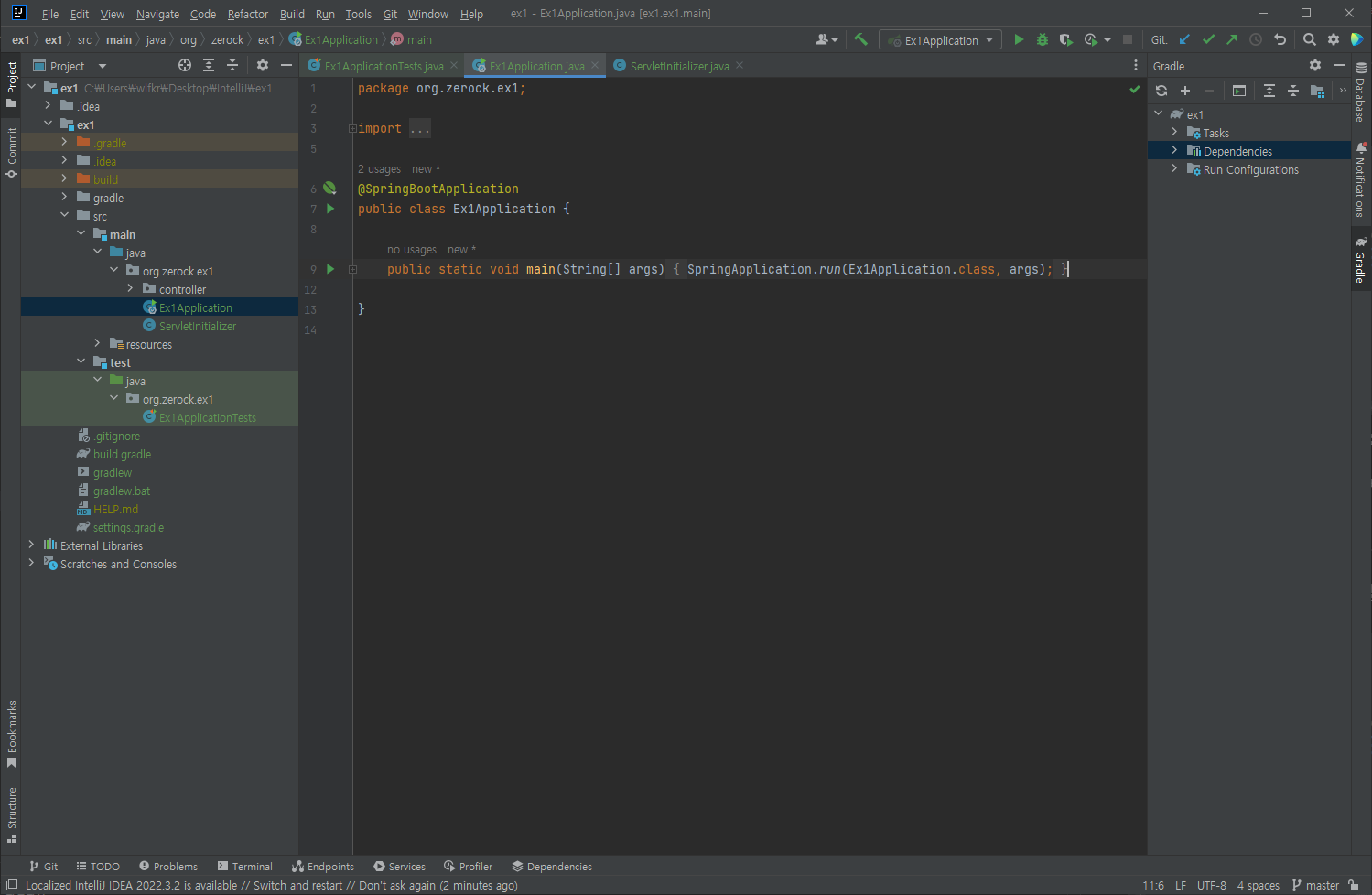The width and height of the screenshot is (1372, 895).
Task: Expand the .gradle folder in tree
Action: [x=64, y=142]
